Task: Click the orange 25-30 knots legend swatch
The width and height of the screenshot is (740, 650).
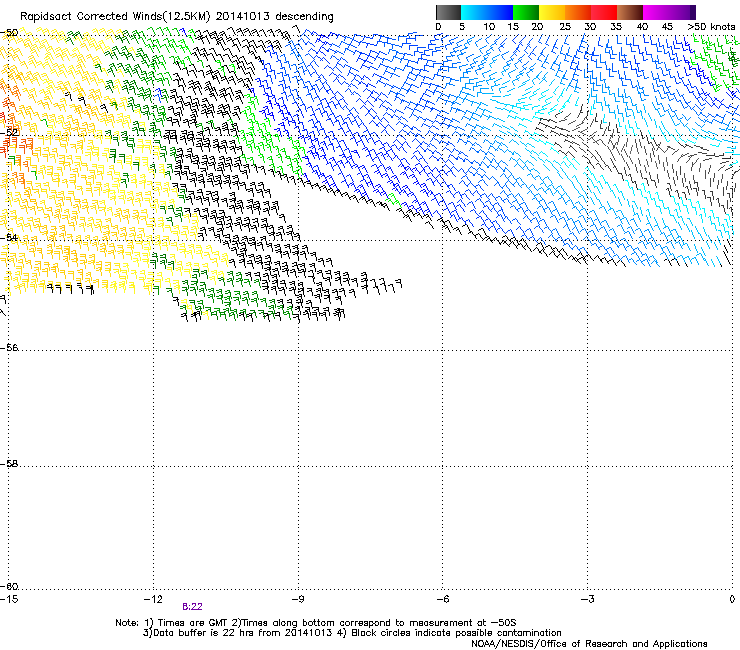Action: point(578,12)
